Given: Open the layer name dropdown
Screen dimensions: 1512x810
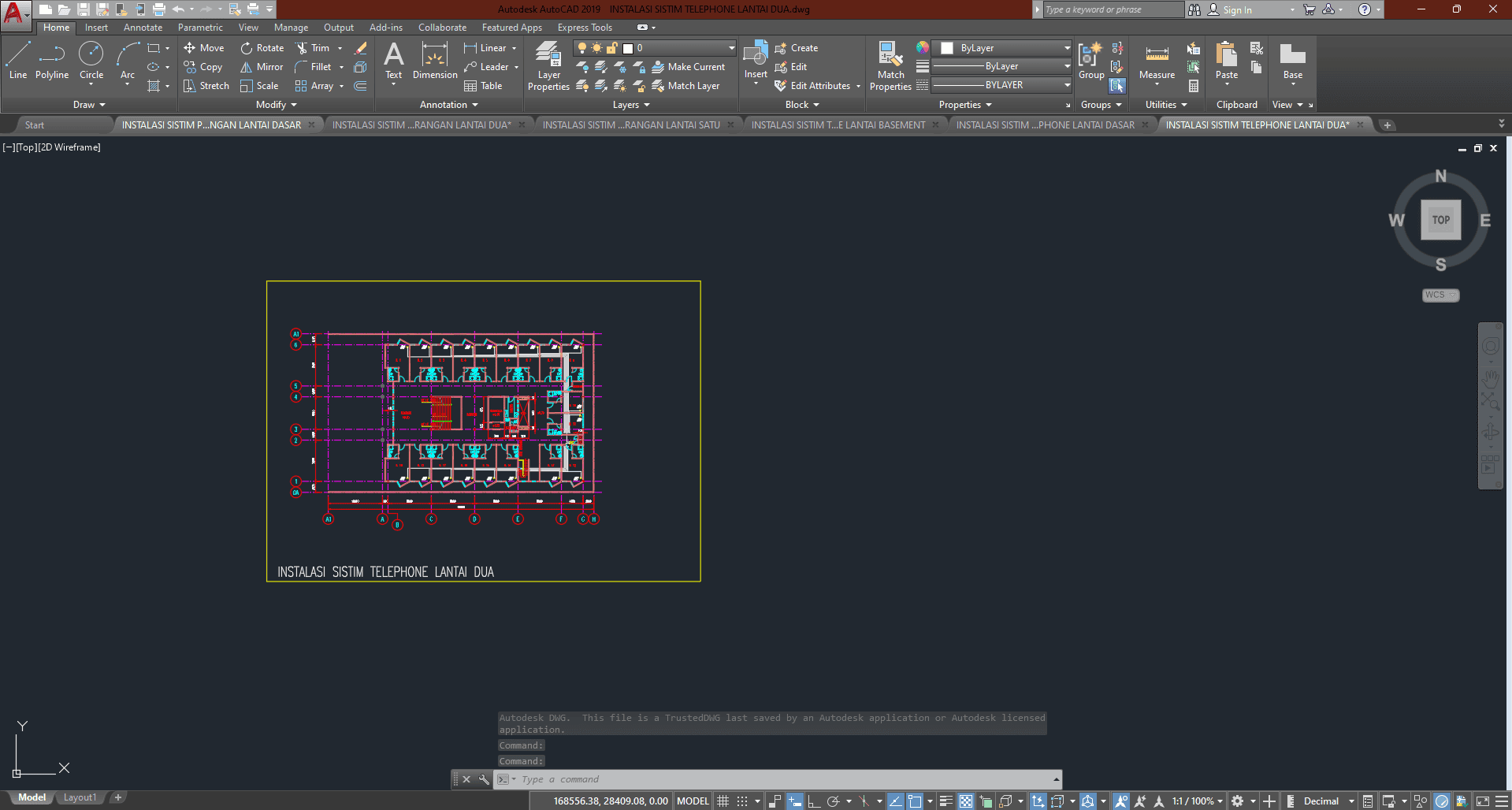Looking at the screenshot, I should pyautogui.click(x=731, y=48).
